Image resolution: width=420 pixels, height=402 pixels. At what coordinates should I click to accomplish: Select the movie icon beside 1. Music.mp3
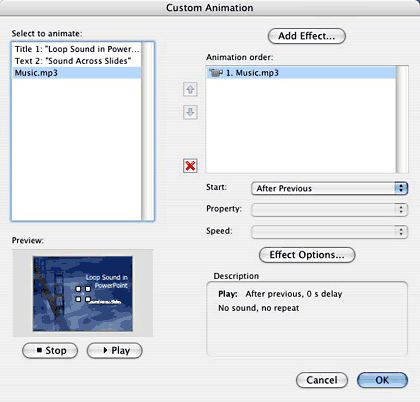click(216, 73)
